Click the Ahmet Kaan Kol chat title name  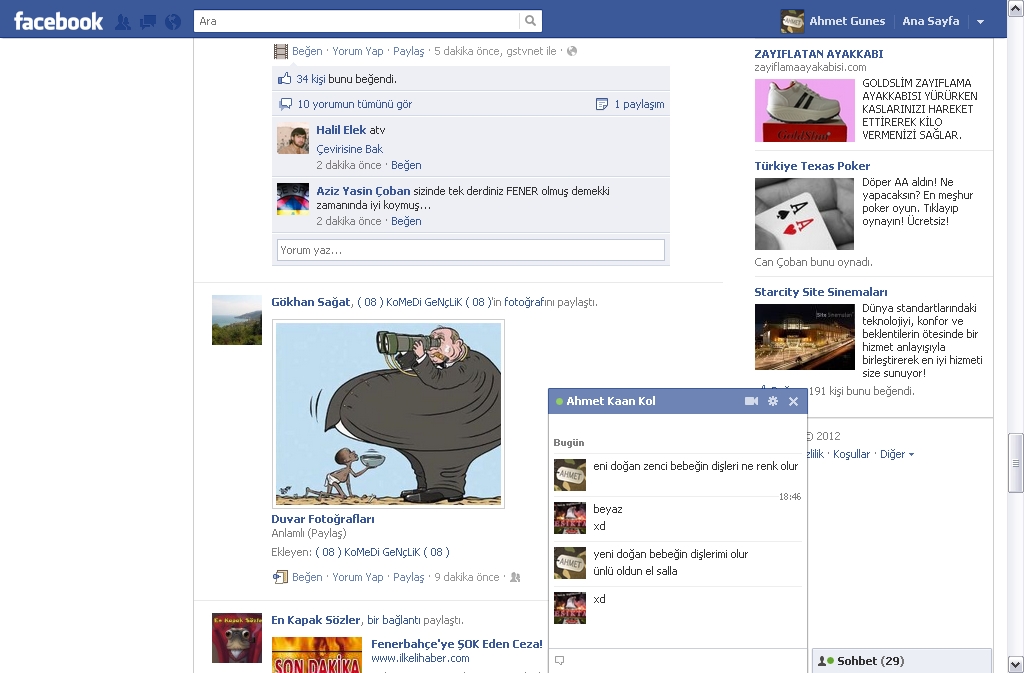tap(611, 401)
